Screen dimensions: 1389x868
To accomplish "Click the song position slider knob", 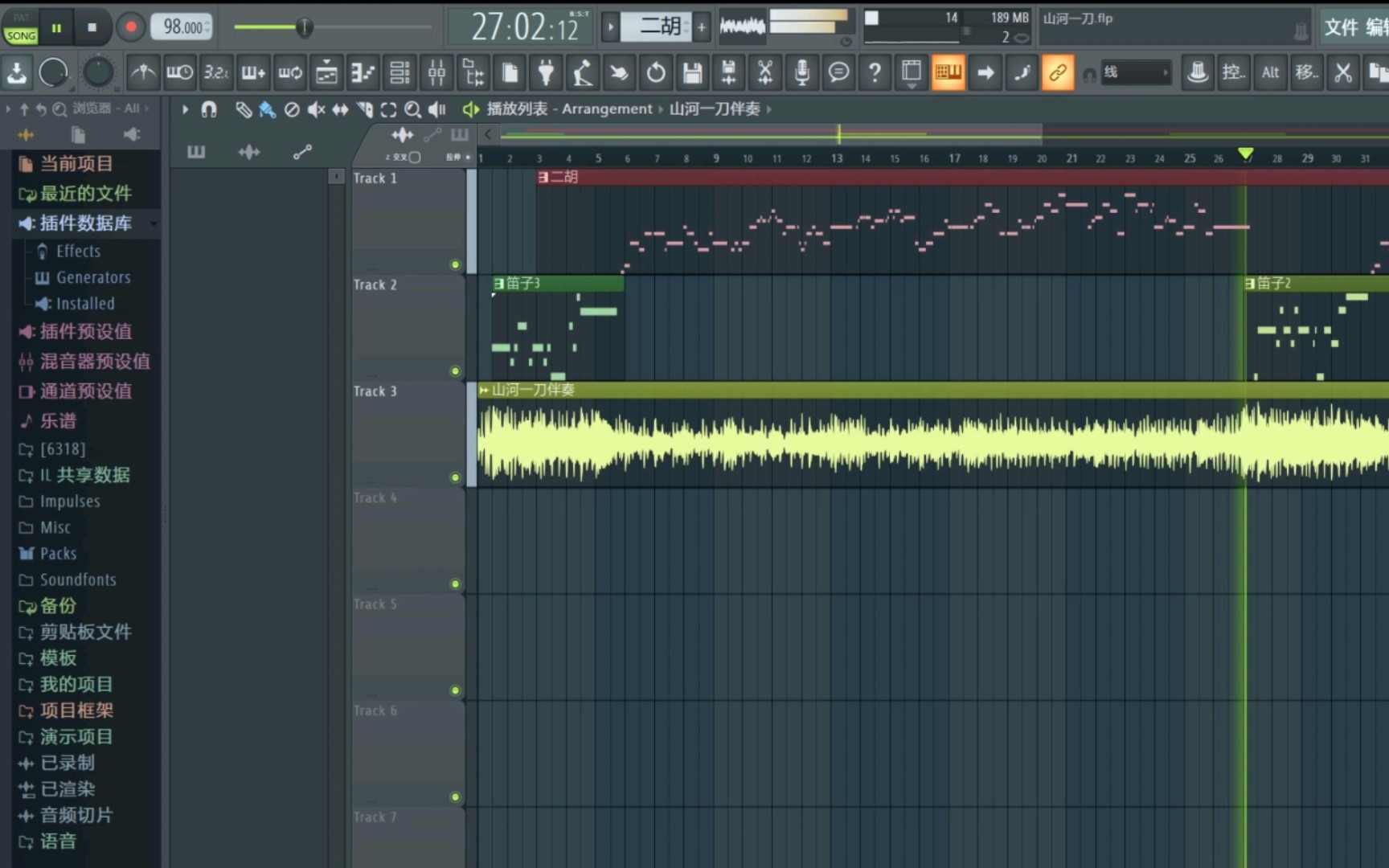I will coord(304,27).
